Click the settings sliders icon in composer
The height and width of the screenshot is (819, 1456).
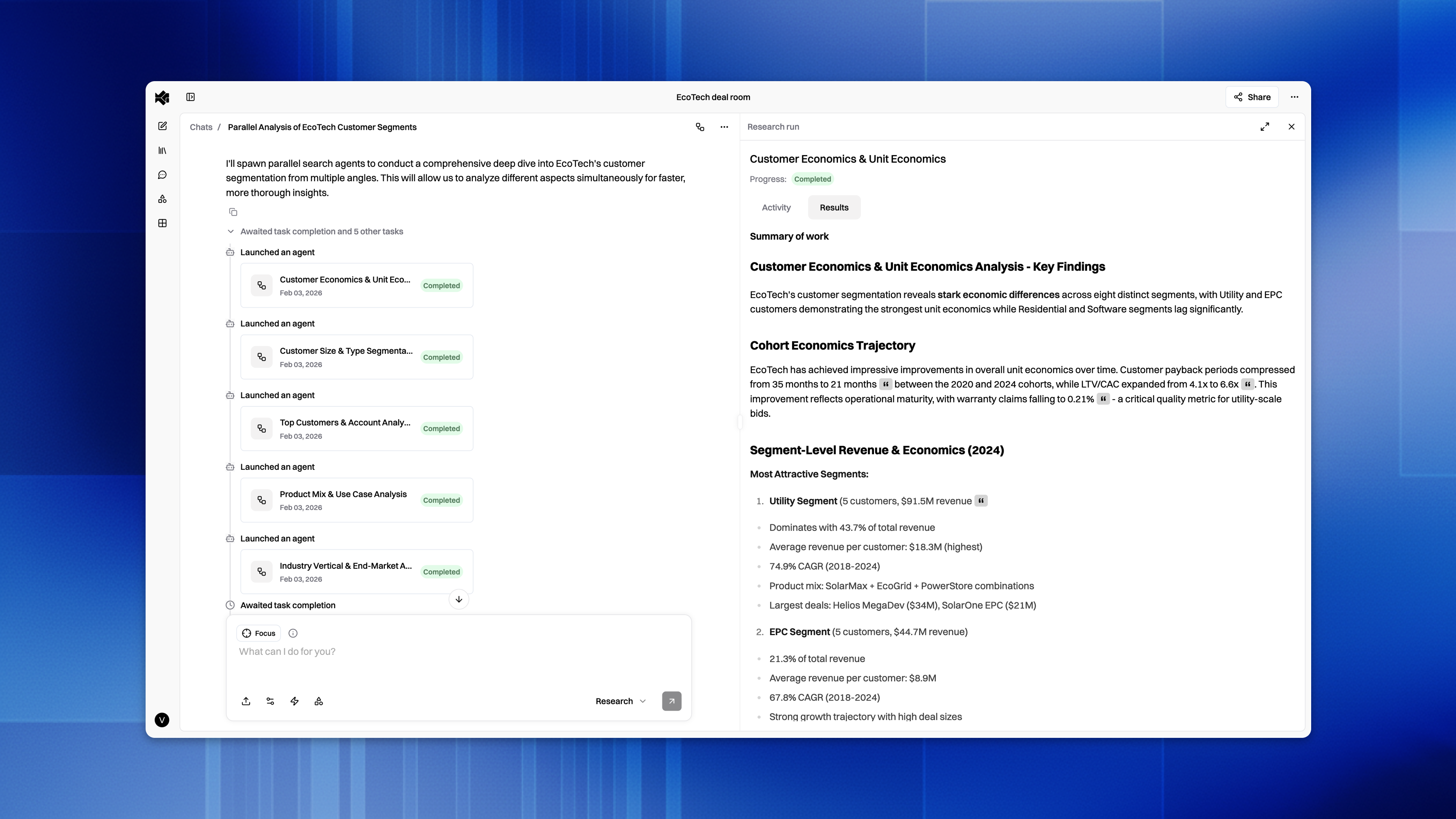click(270, 701)
